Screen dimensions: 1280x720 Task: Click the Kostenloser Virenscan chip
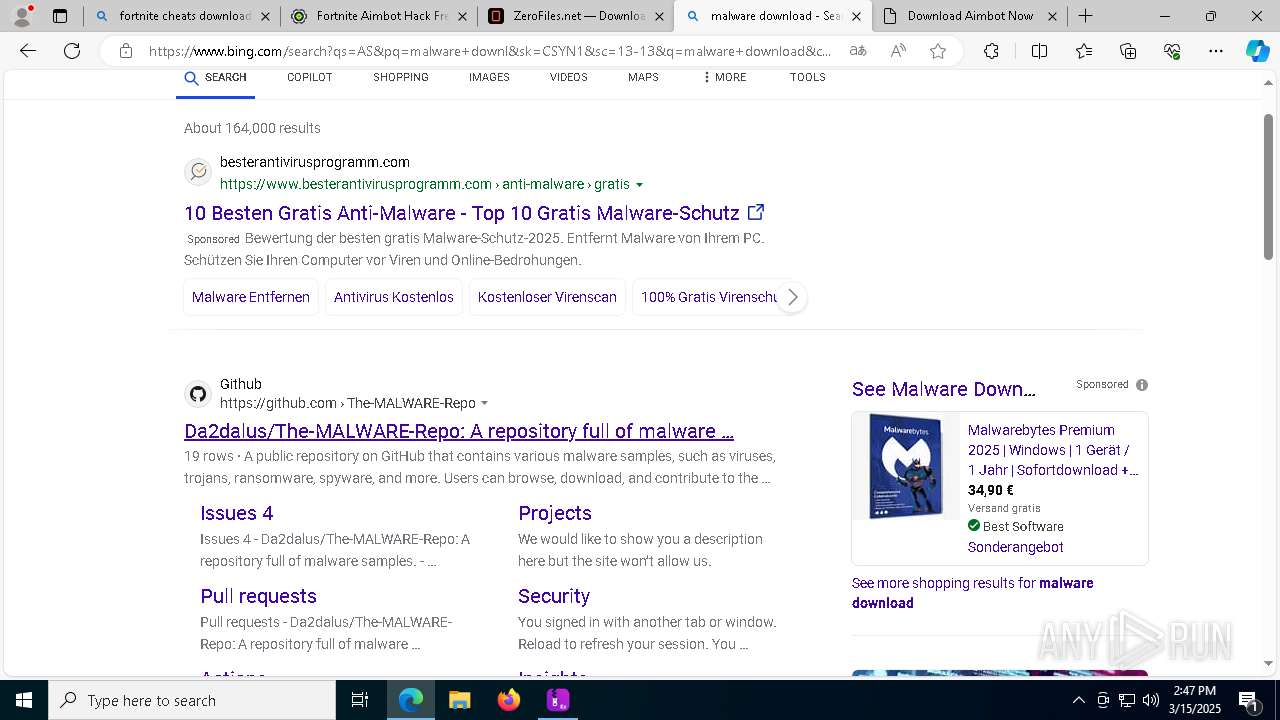547,297
